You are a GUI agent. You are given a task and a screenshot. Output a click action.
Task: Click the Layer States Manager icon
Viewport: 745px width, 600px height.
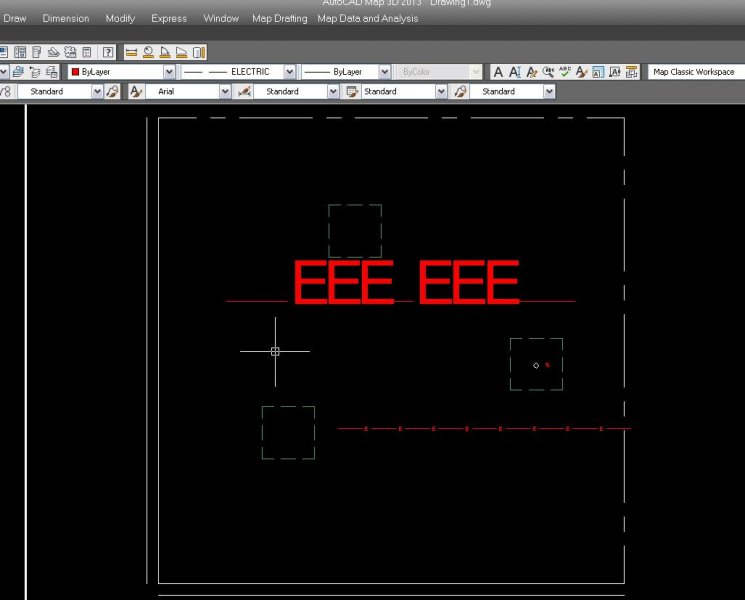(35, 72)
